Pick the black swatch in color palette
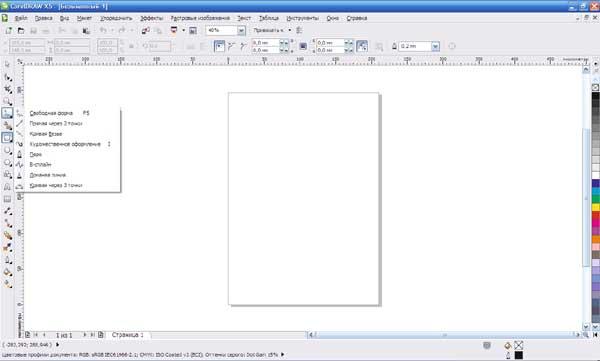The image size is (600, 361). click(x=595, y=96)
